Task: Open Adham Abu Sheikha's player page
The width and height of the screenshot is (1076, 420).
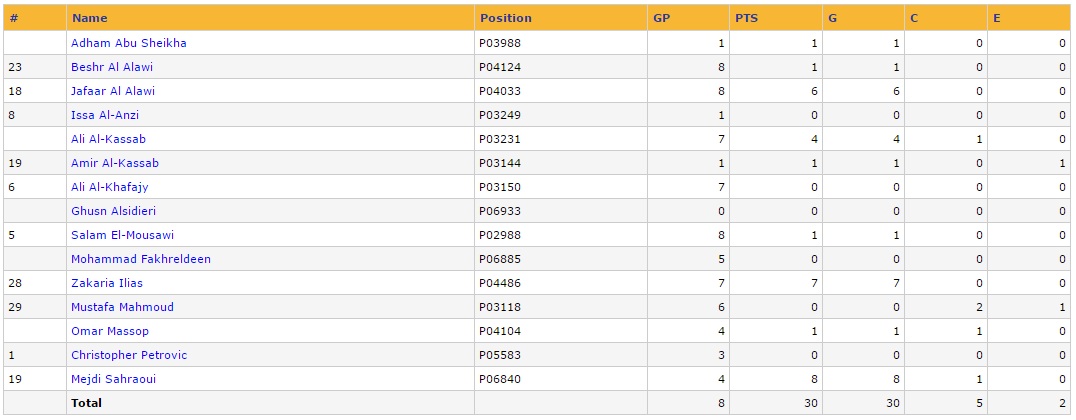Action: 129,43
